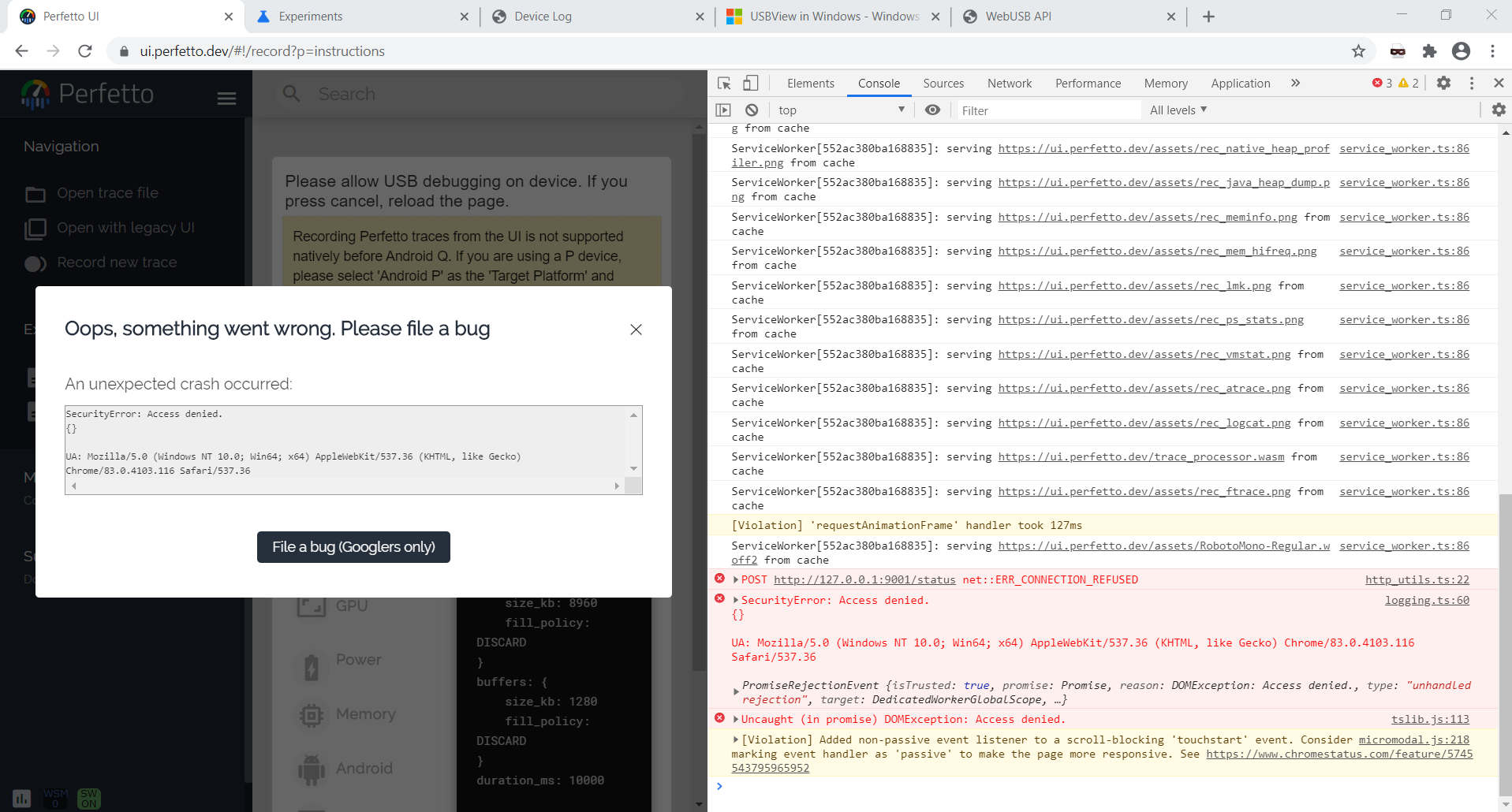Screen dimensions: 1512x812
Task: Expand more DevTools tabs chevron
Action: click(1295, 83)
